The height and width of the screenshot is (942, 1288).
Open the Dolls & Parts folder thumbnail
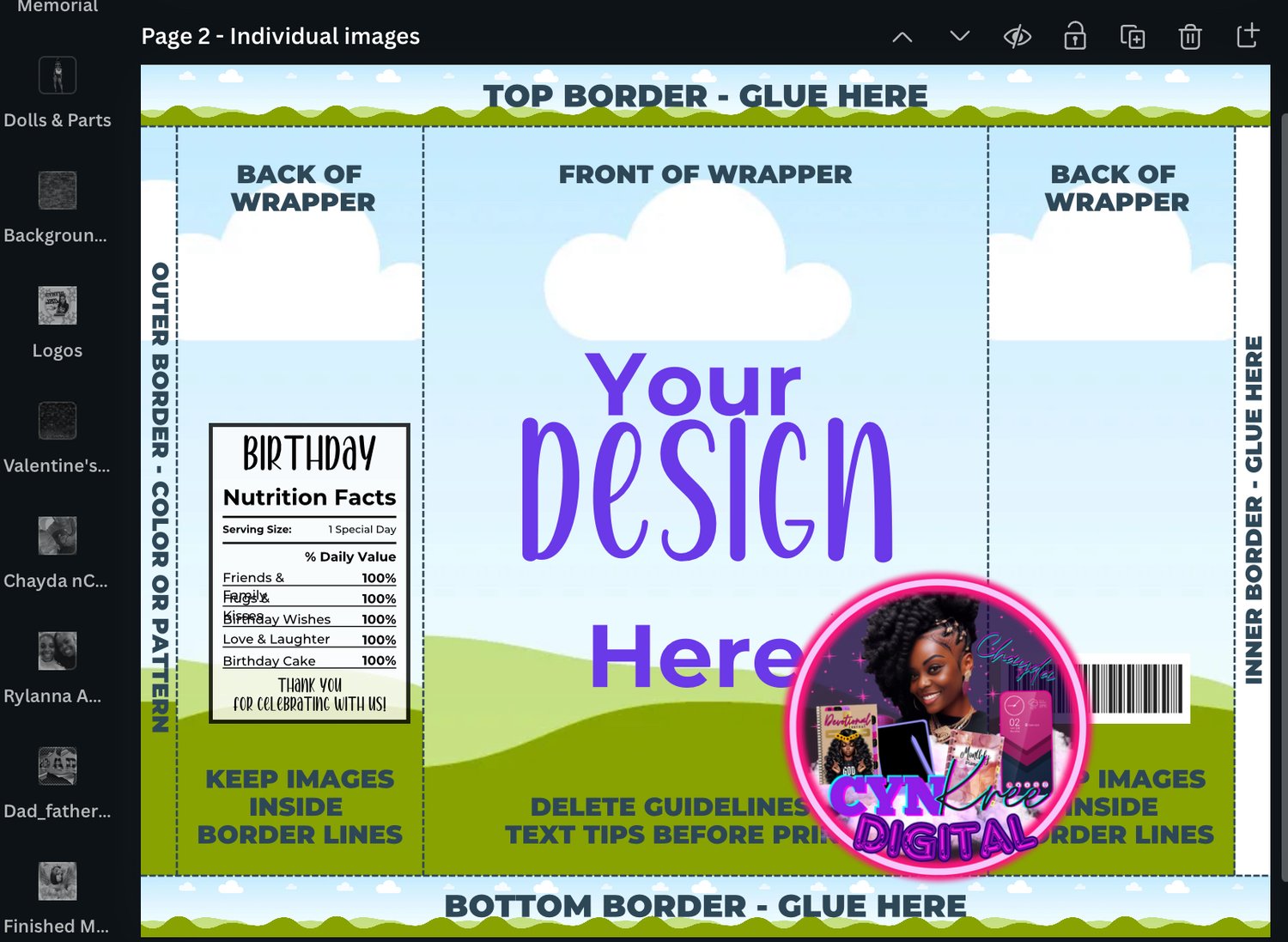58,76
